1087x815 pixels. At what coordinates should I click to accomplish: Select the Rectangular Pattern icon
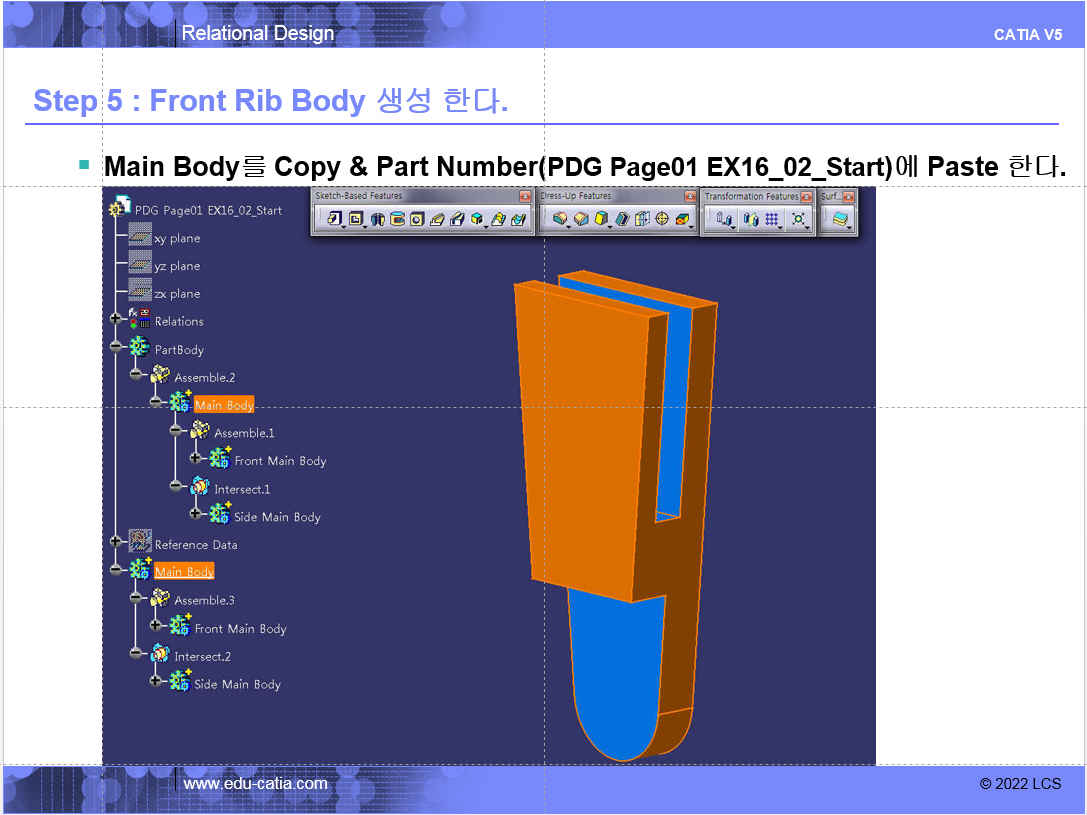point(772,219)
